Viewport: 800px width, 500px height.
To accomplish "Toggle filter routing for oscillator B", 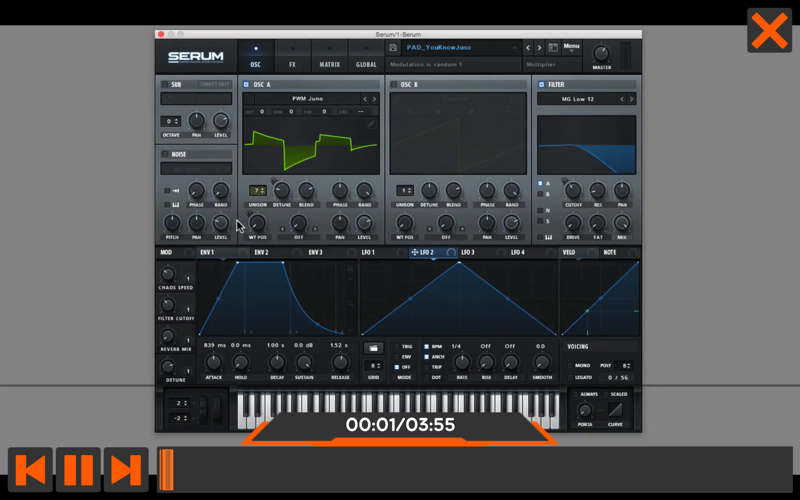I will click(540, 194).
